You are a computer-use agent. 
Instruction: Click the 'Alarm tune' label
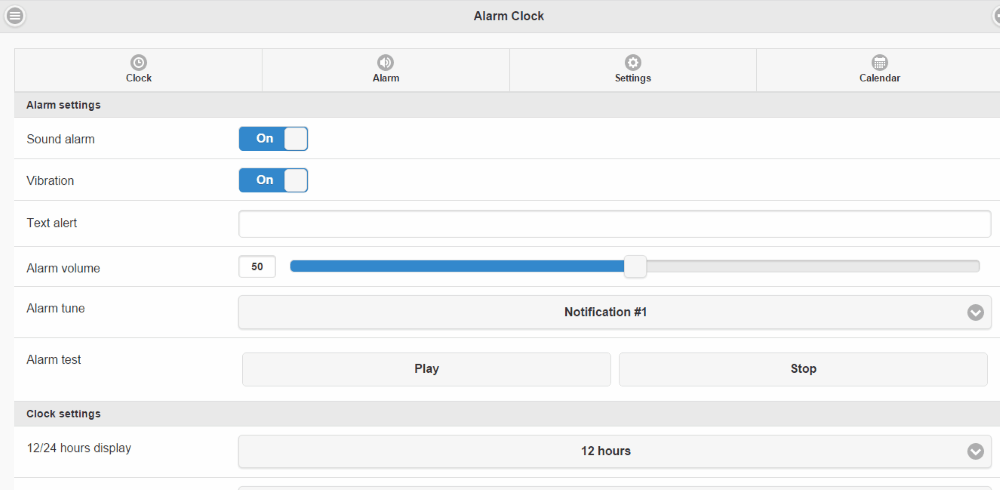pos(55,308)
